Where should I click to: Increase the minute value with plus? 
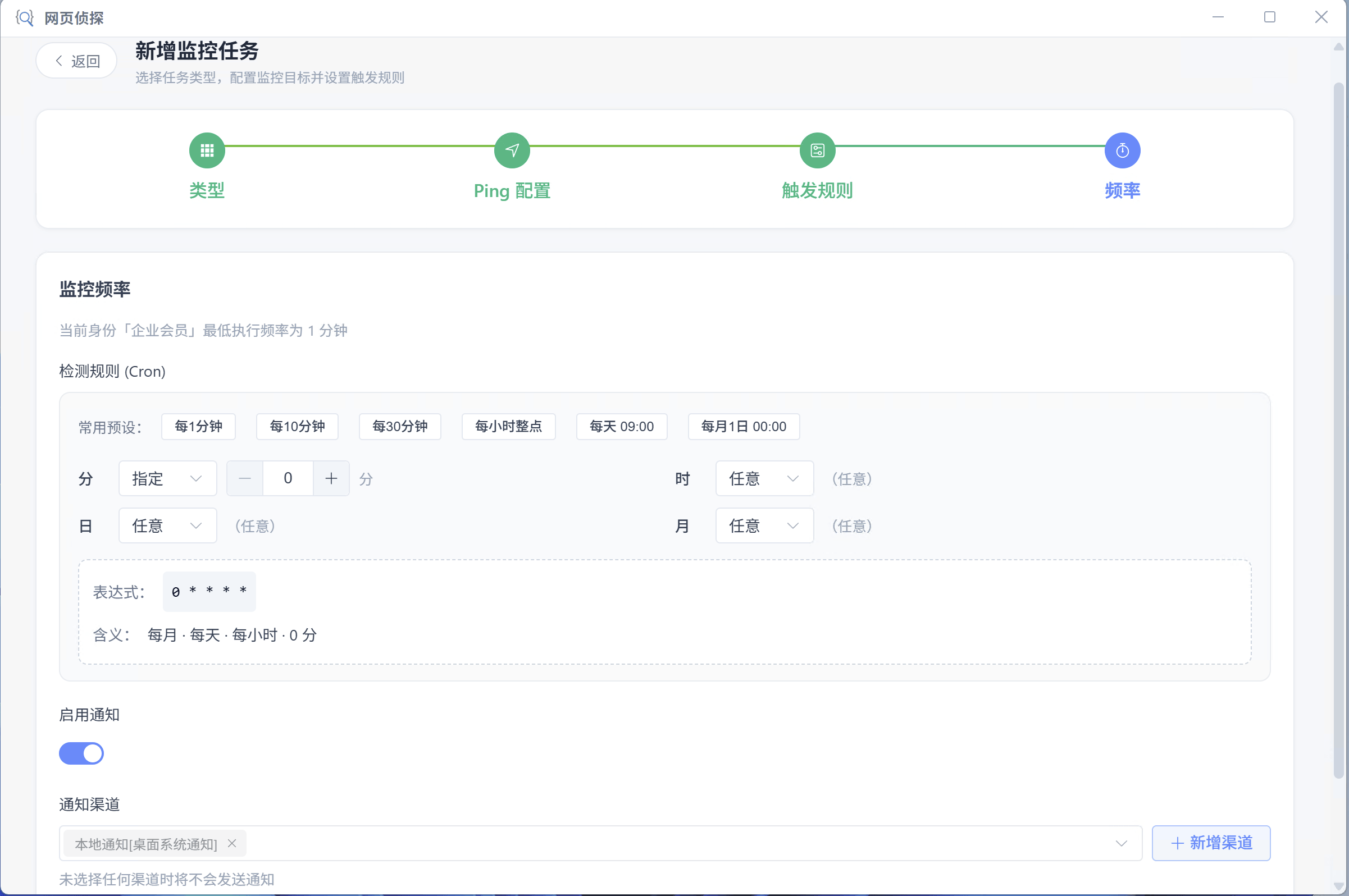(331, 478)
